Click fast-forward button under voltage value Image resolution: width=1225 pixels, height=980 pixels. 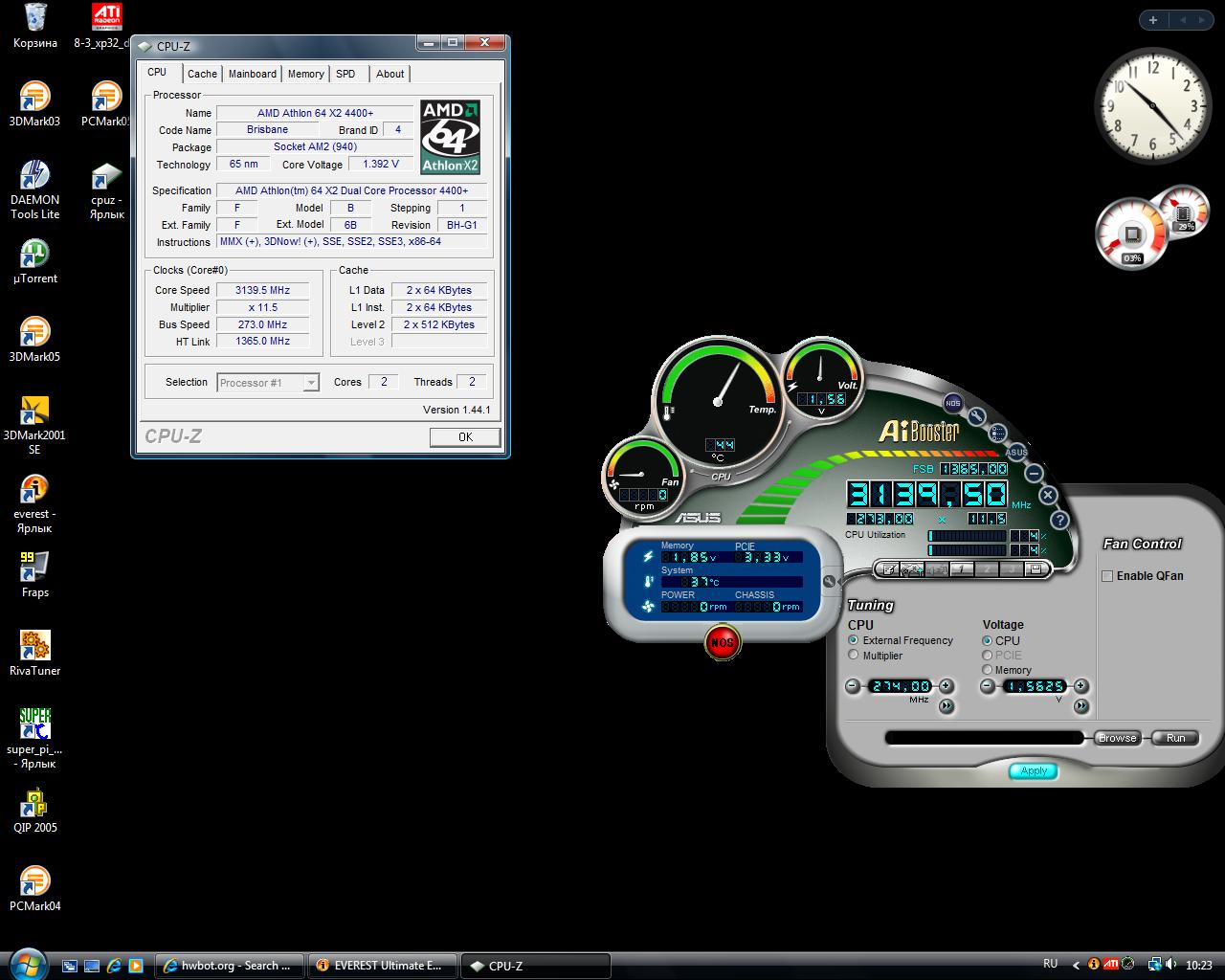click(x=1080, y=706)
